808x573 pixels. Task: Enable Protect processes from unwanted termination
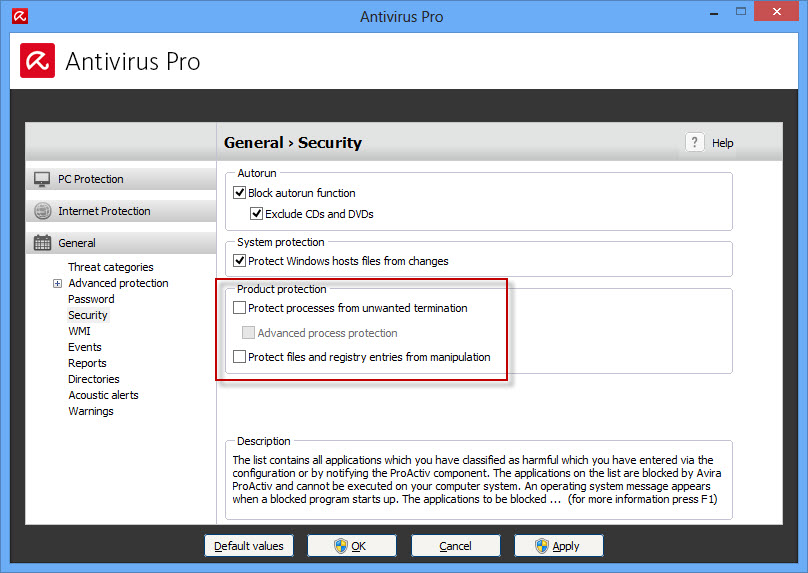[240, 308]
